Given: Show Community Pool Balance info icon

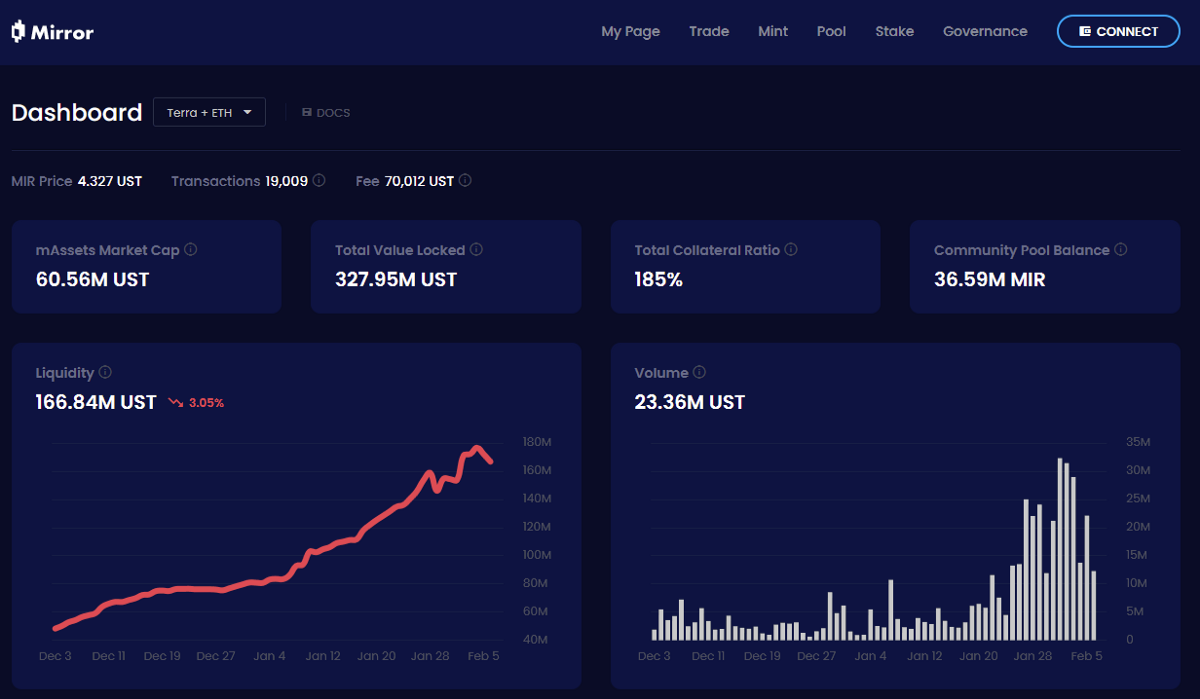Looking at the screenshot, I should coord(1121,249).
